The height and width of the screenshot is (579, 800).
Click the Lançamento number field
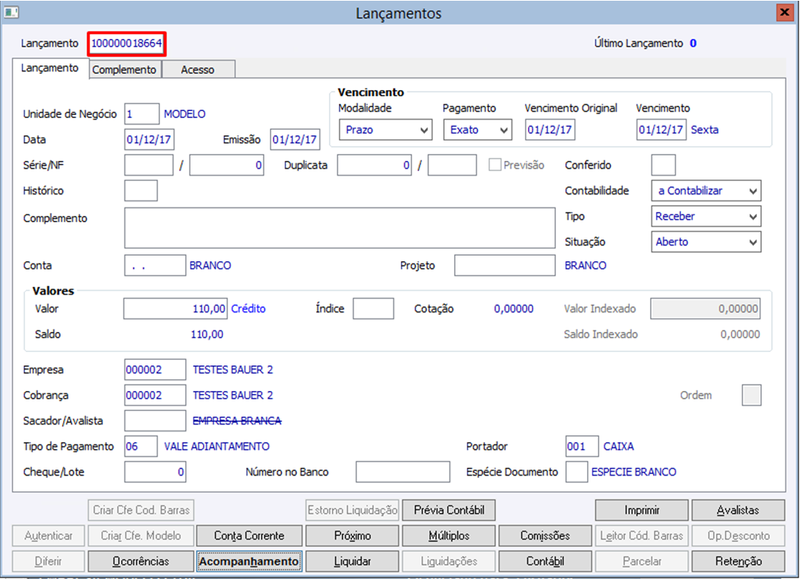pyautogui.click(x=127, y=44)
